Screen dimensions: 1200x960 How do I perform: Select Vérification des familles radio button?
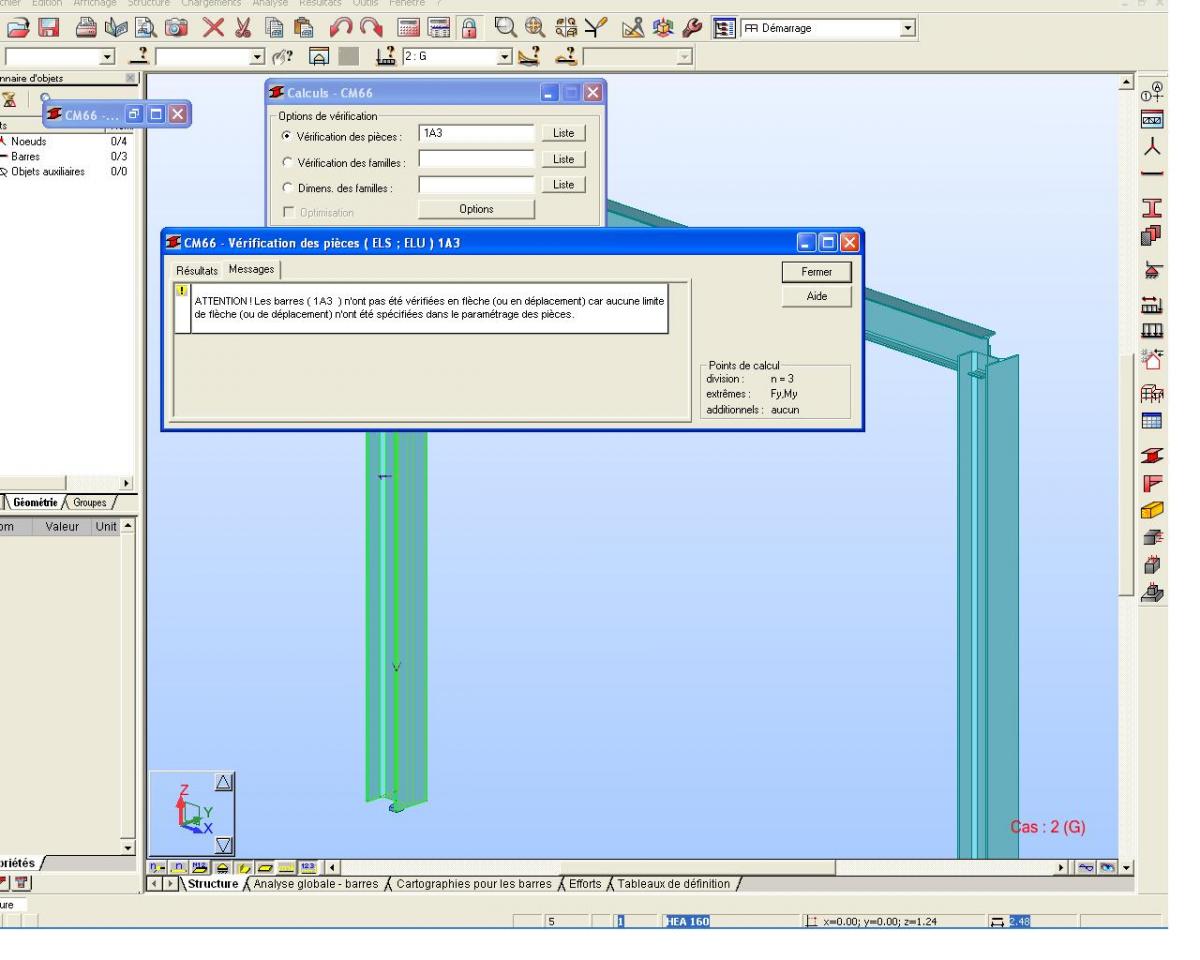(x=288, y=160)
